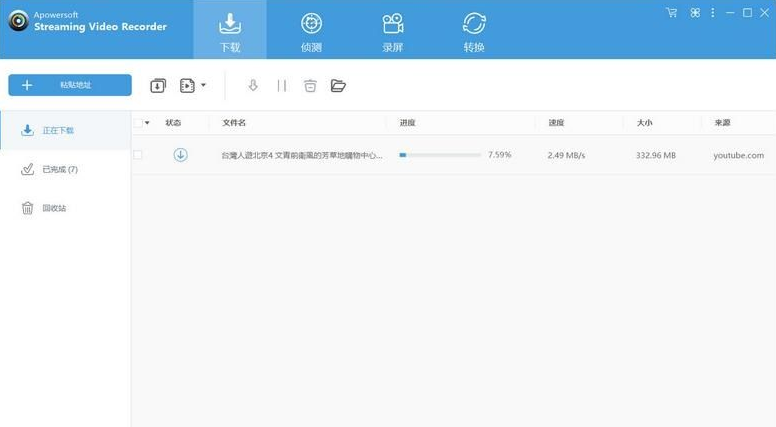
Task: Select the file name starting with 台灣人遊北京4
Action: pos(301,155)
